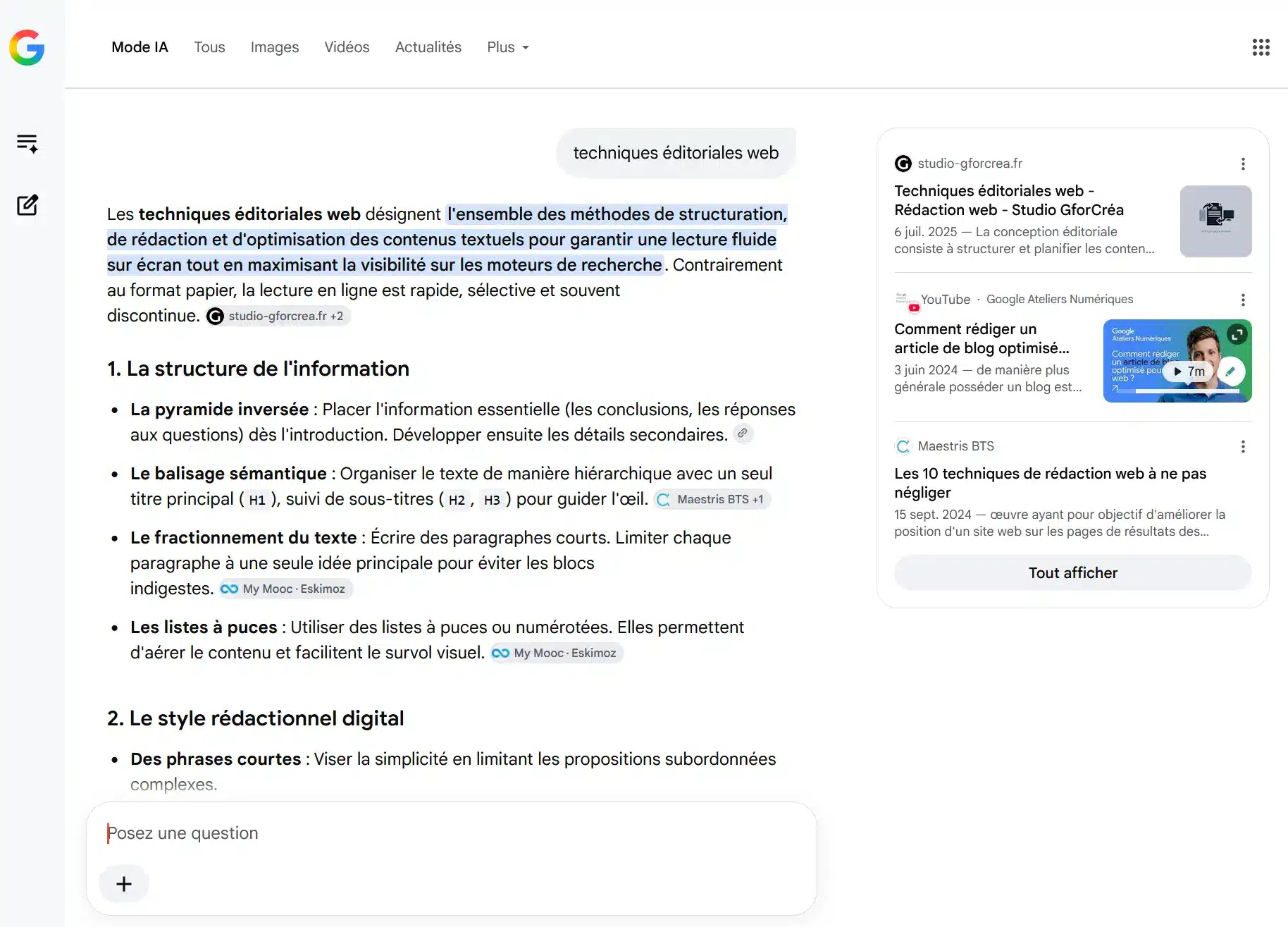Expand the YouTube video thumbnail icon

click(1237, 334)
